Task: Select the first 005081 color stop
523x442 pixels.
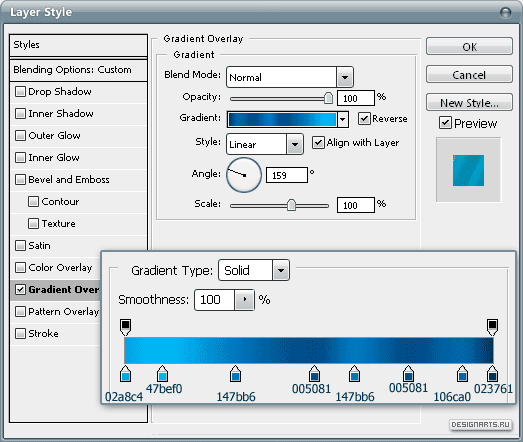Action: click(314, 374)
